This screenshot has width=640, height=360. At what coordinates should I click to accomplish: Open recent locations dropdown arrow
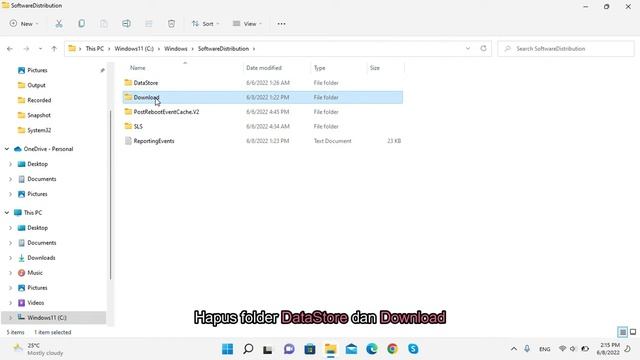(40, 49)
